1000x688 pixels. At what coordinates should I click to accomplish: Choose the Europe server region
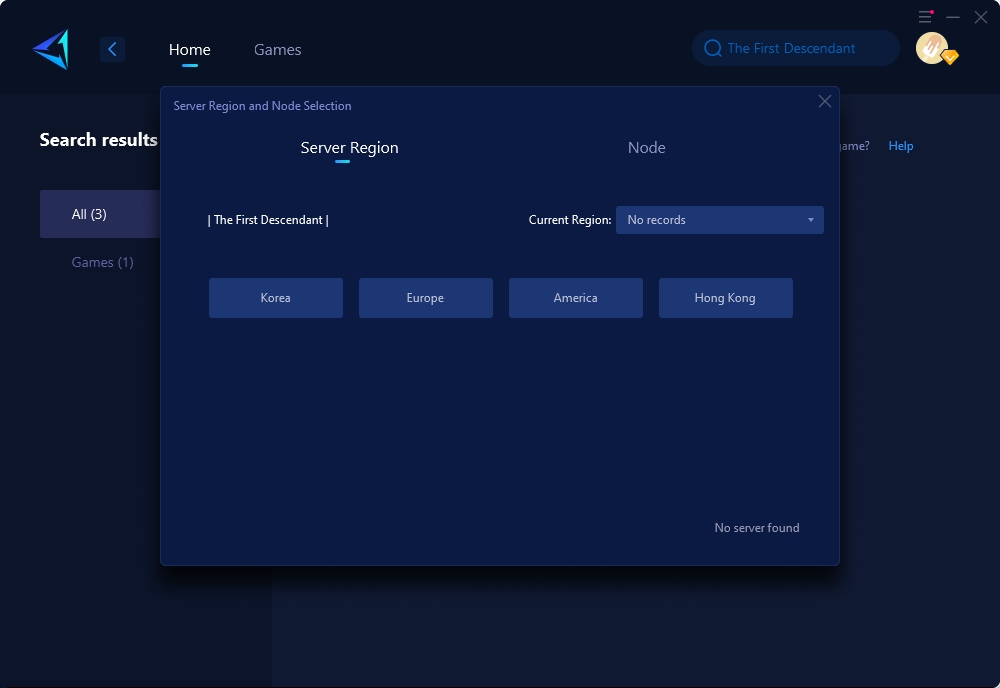point(425,298)
